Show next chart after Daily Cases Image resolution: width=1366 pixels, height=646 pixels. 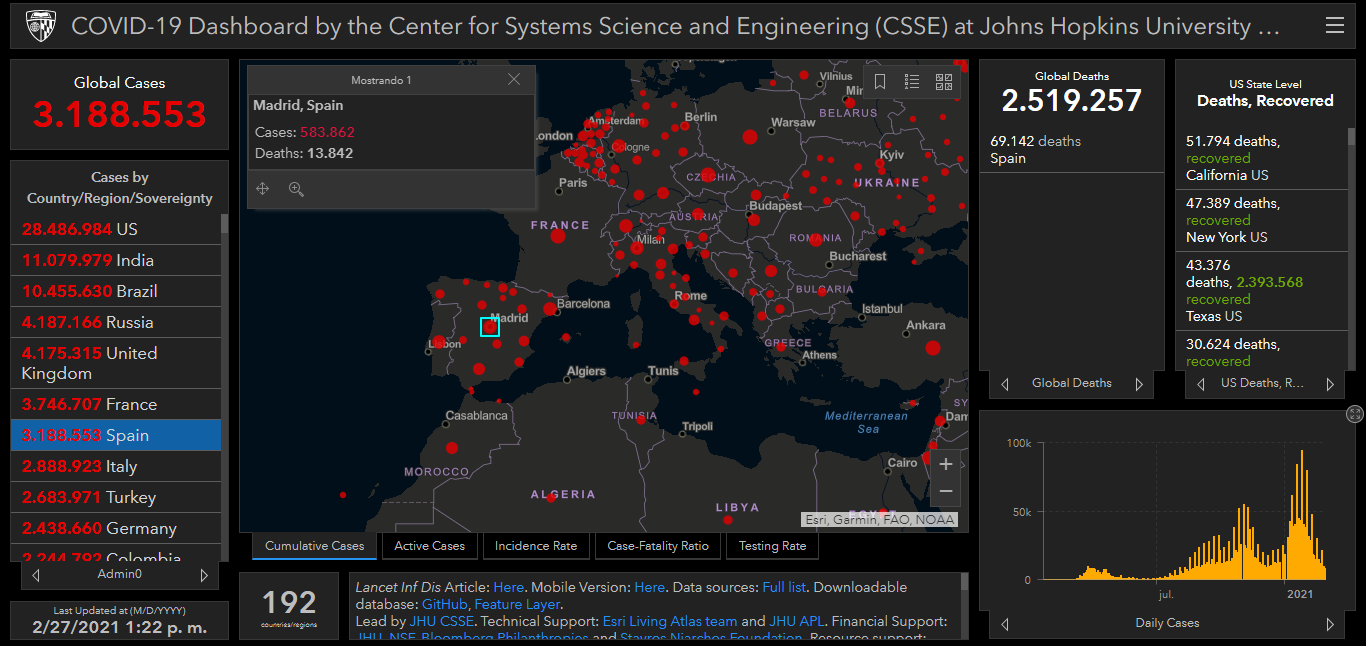(1330, 624)
